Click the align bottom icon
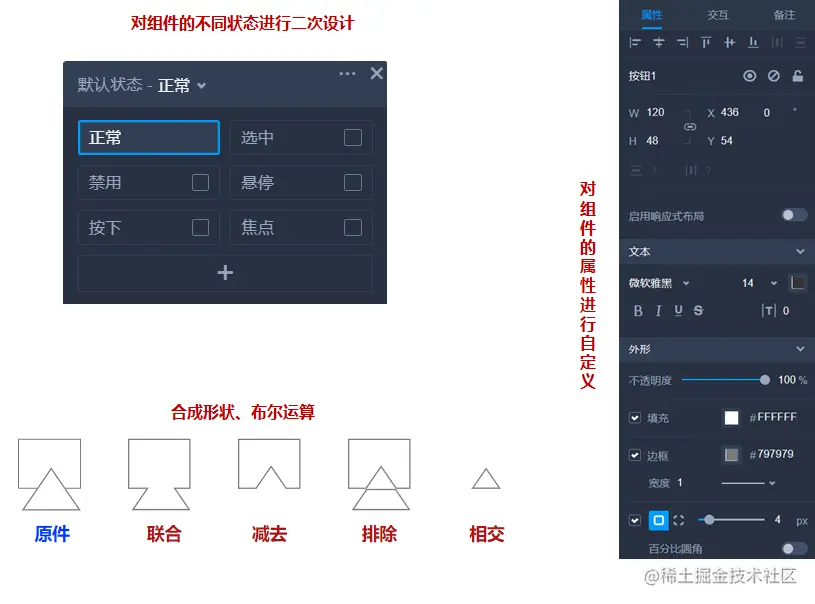Screen dimensions: 815x604 tap(753, 43)
